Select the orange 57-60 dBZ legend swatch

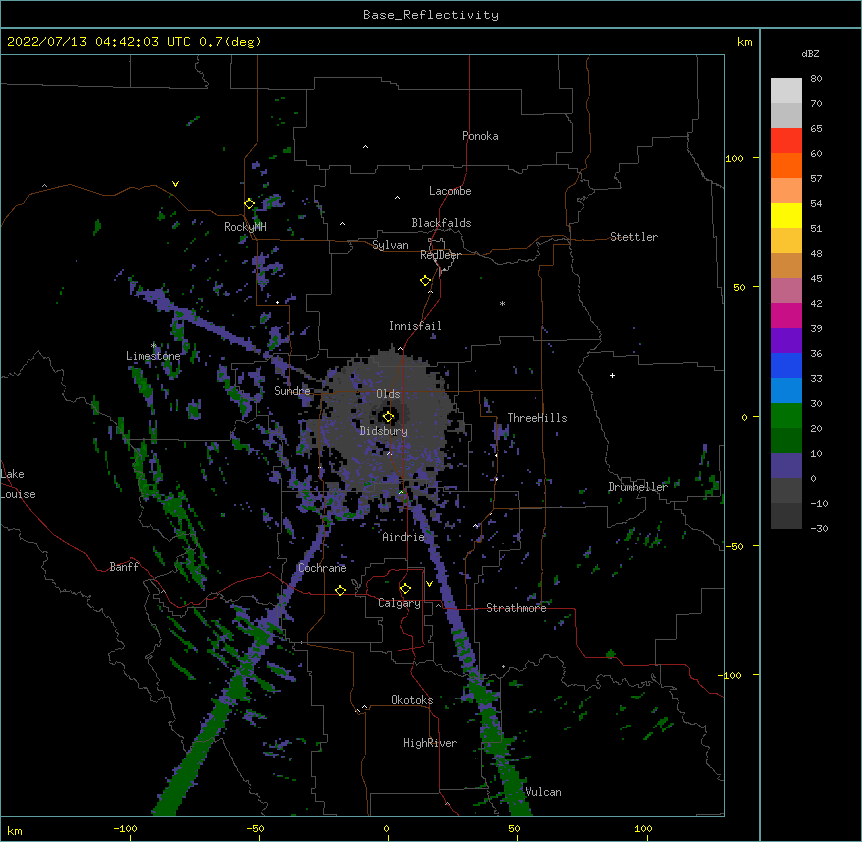[786, 165]
